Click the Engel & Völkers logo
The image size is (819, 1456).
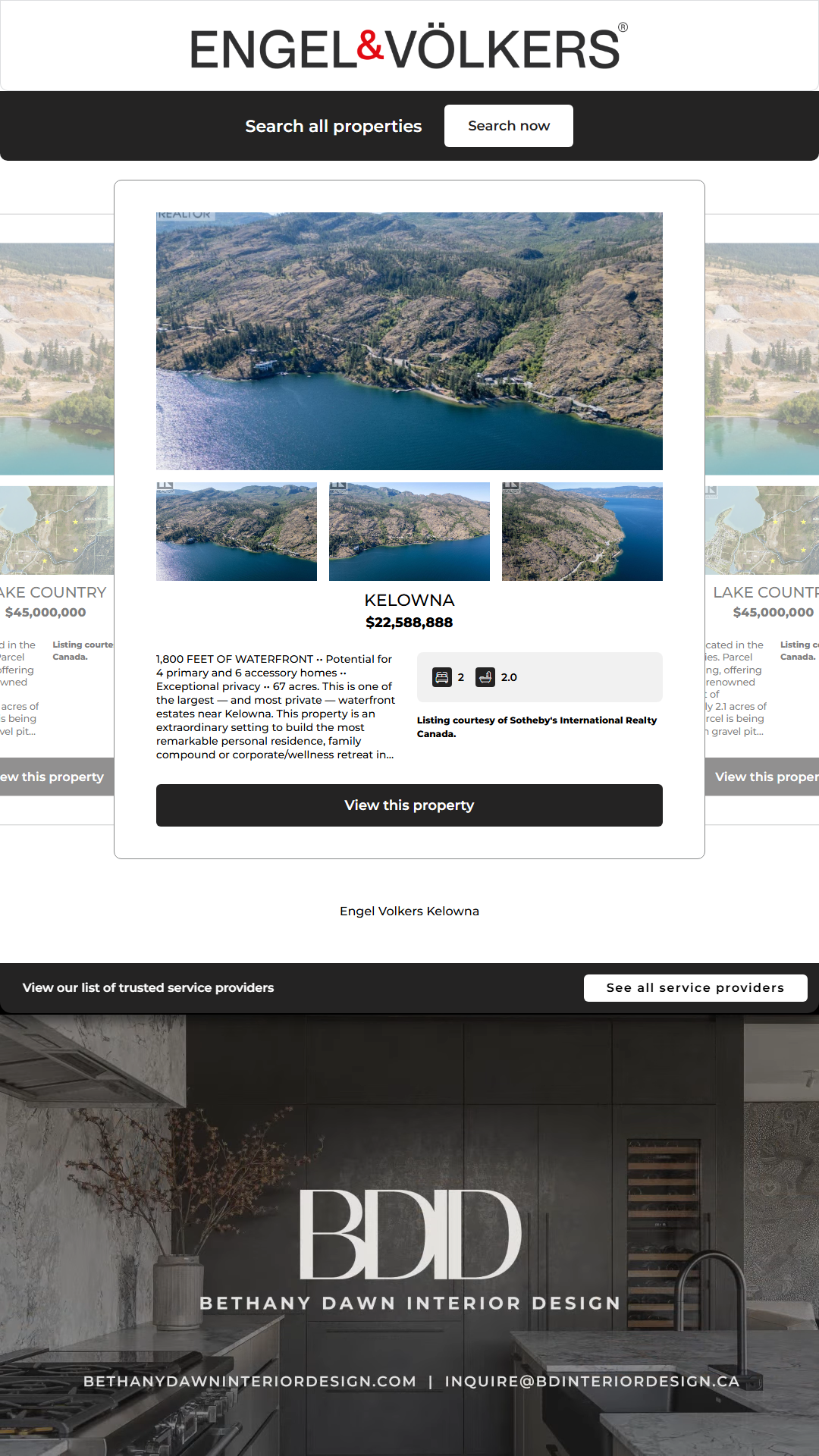coord(408,48)
